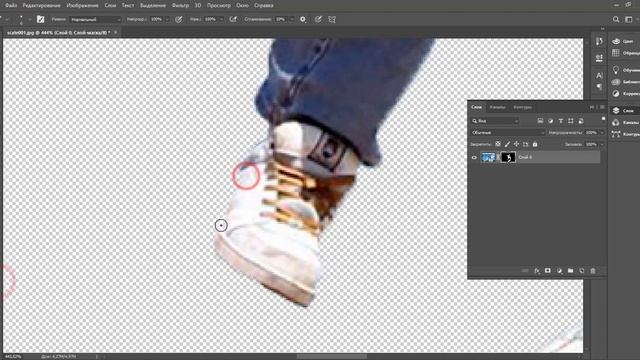Toggle lock artboard nesting icon
640x360 pixels.
pos(526,144)
